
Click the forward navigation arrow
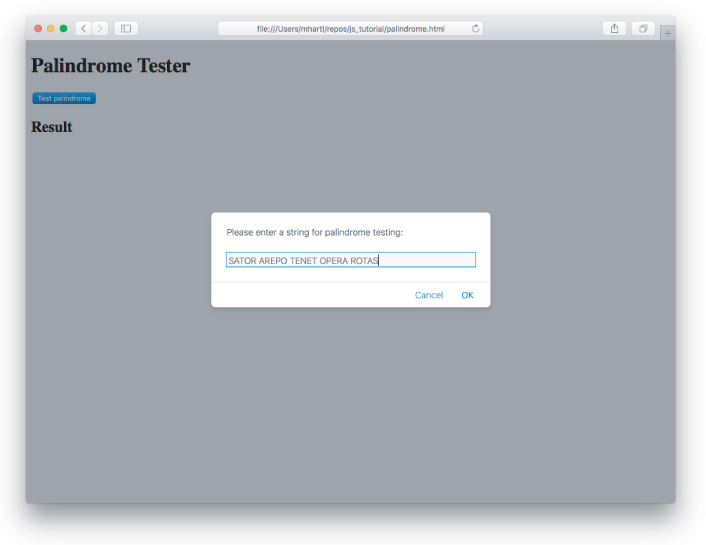[x=99, y=28]
